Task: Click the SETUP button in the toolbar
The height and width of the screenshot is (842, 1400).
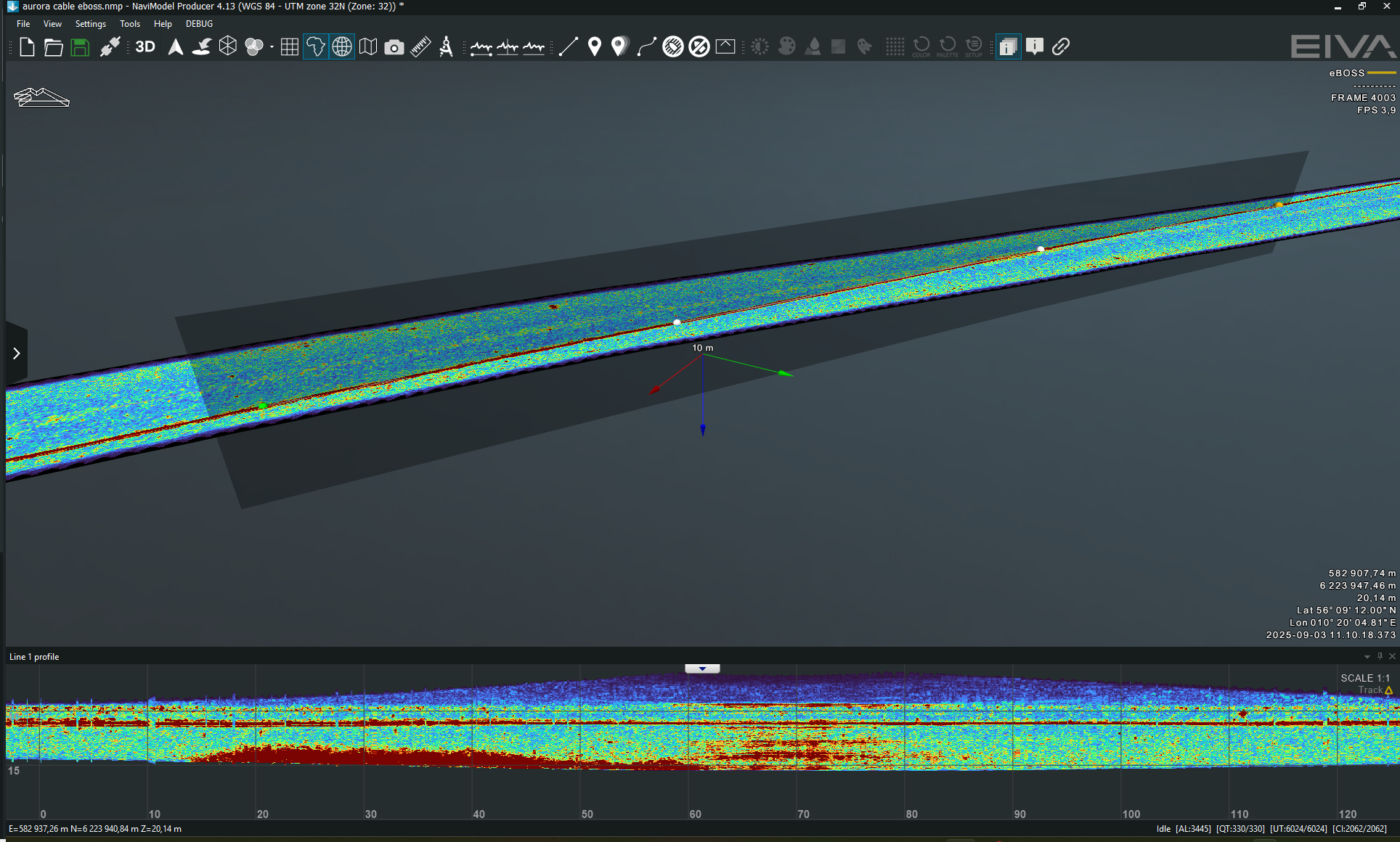Action: (x=974, y=47)
